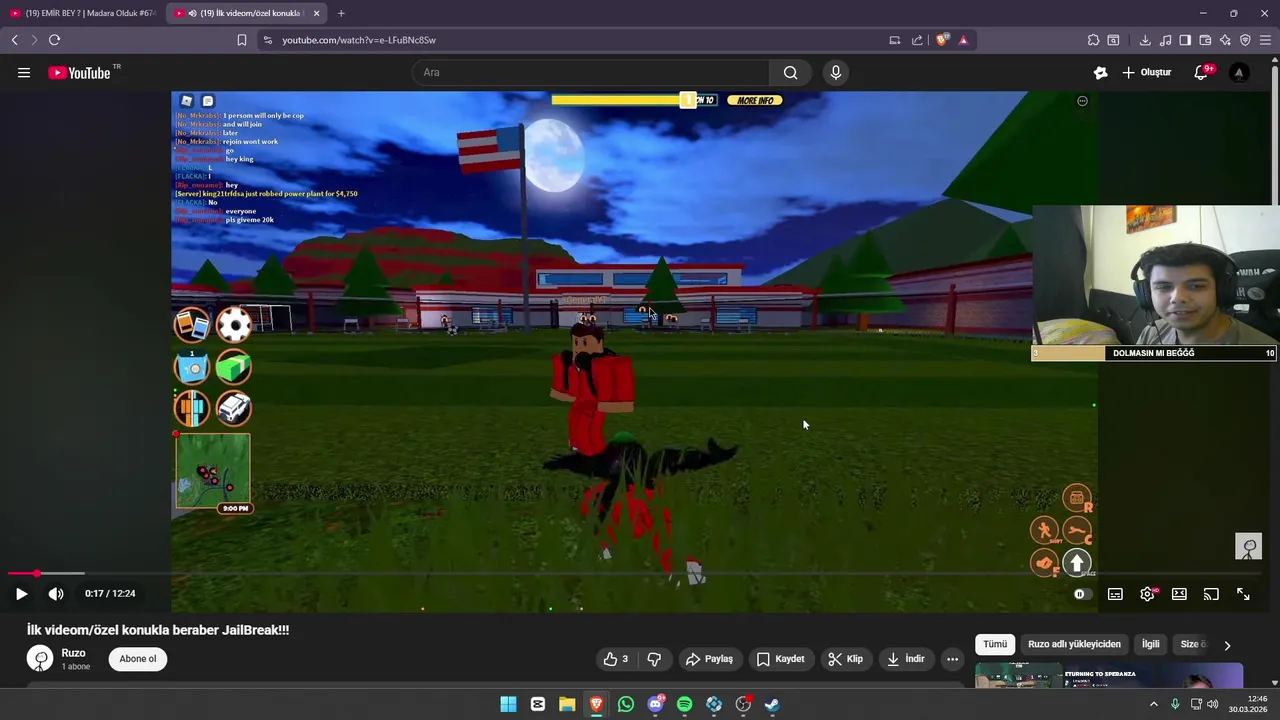The height and width of the screenshot is (720, 1280).
Task: Save the video with Kaydet button
Action: 780,659
